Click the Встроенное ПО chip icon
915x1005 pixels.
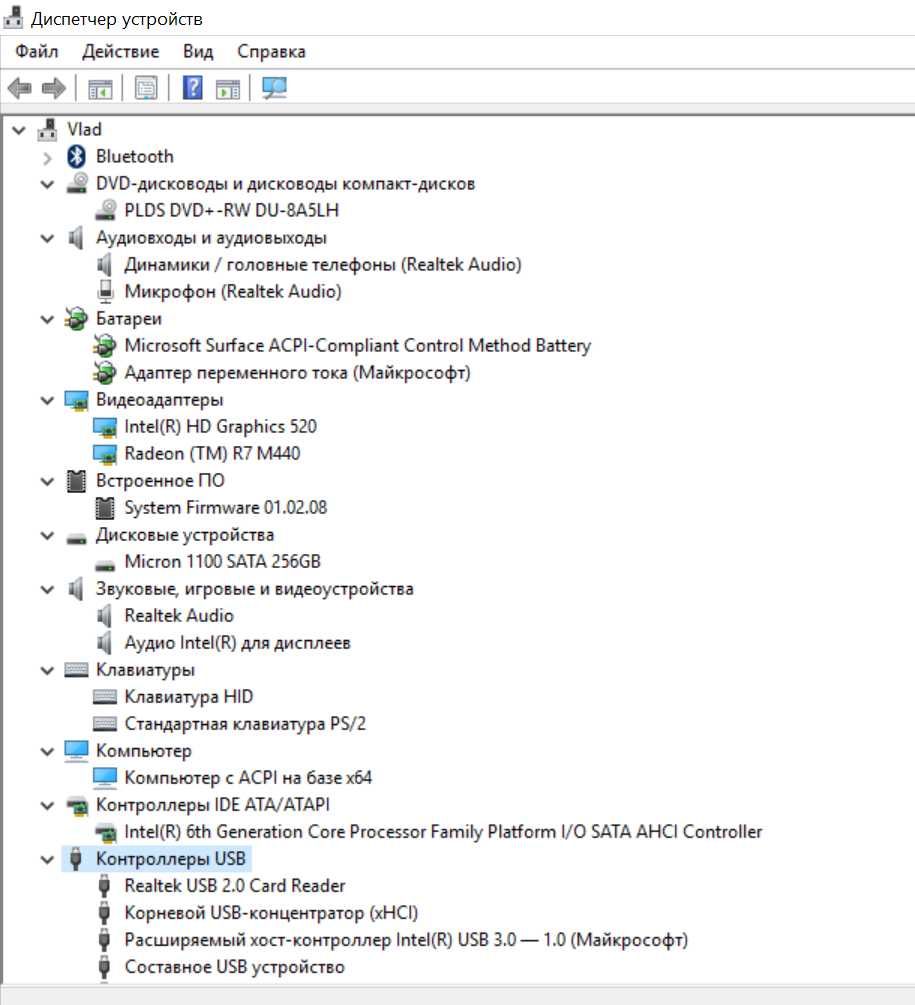pyautogui.click(x=76, y=481)
